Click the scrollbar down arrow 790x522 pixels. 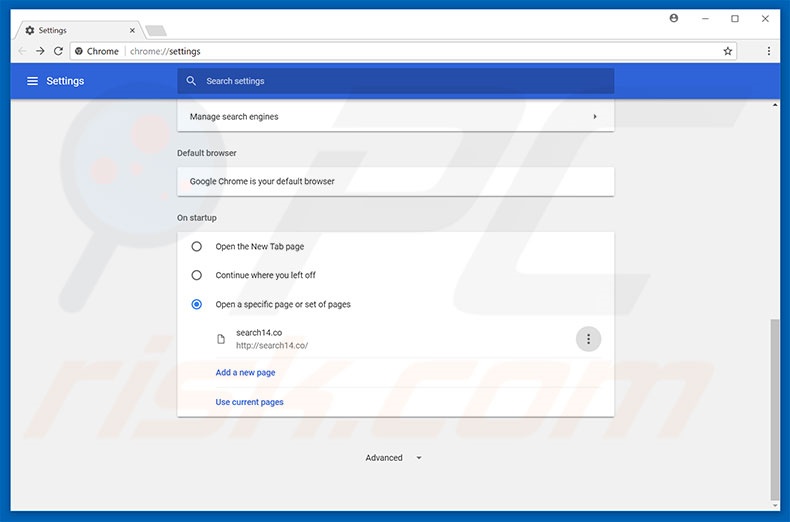[x=774, y=505]
